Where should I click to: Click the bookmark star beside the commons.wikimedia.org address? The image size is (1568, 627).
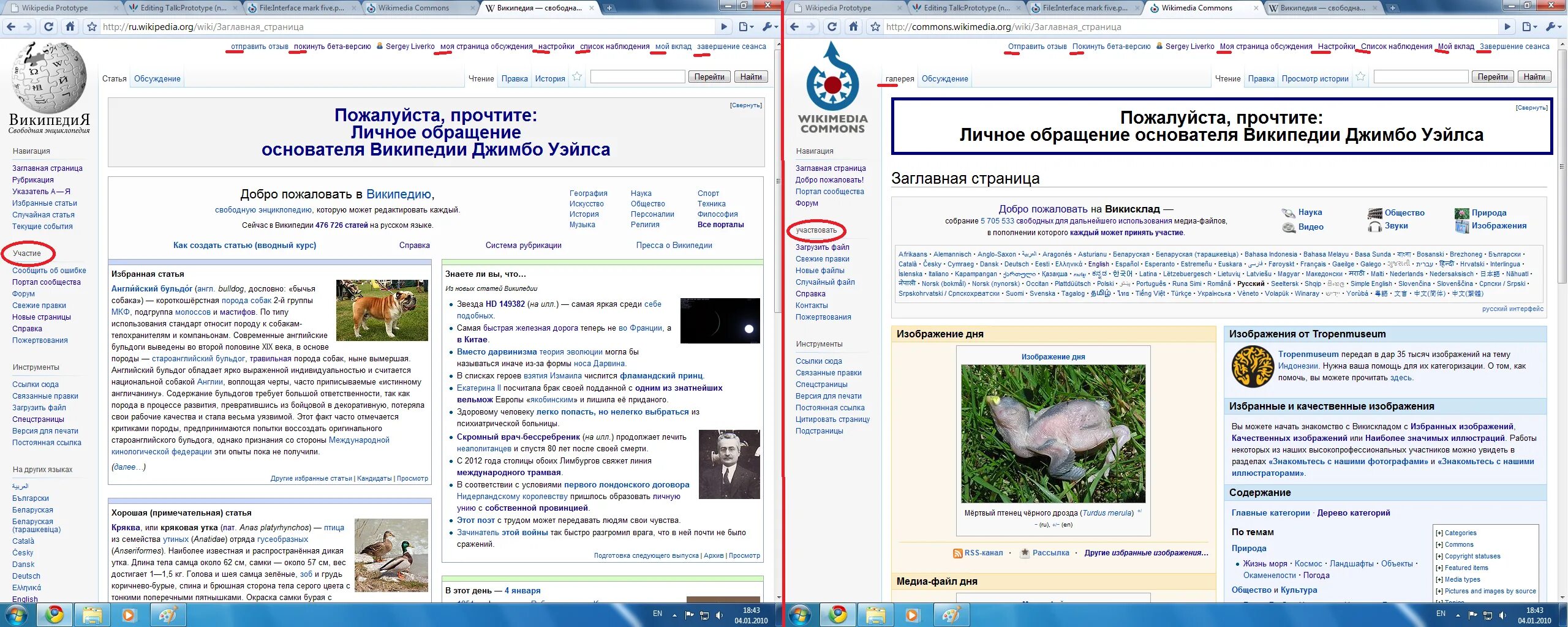point(875,27)
